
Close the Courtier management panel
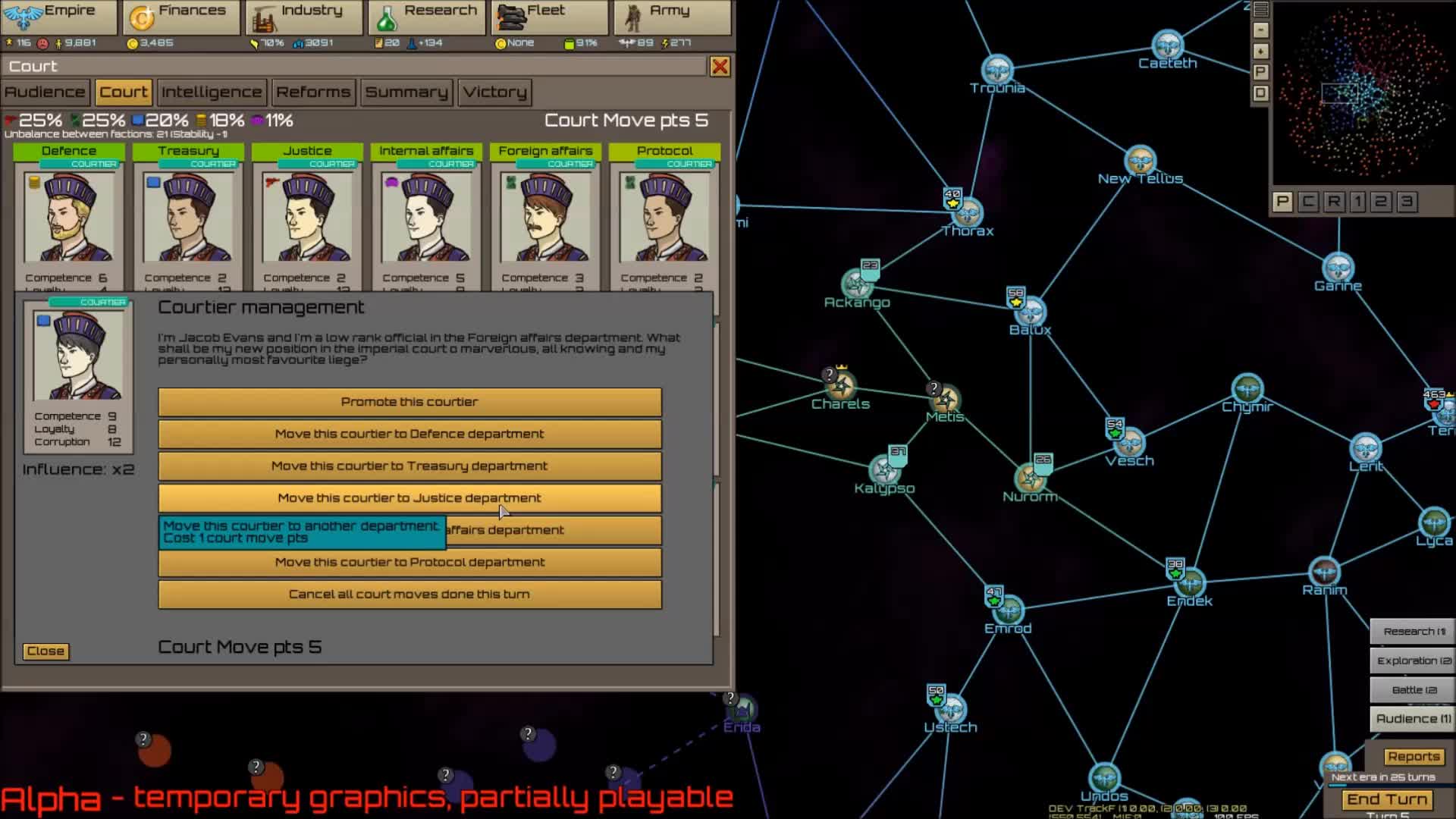pos(45,651)
